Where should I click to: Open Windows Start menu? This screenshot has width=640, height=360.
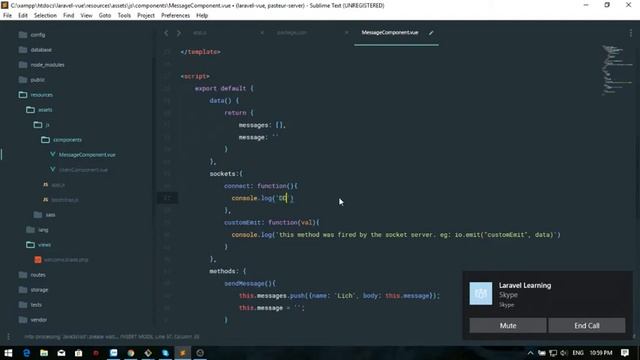point(8,353)
